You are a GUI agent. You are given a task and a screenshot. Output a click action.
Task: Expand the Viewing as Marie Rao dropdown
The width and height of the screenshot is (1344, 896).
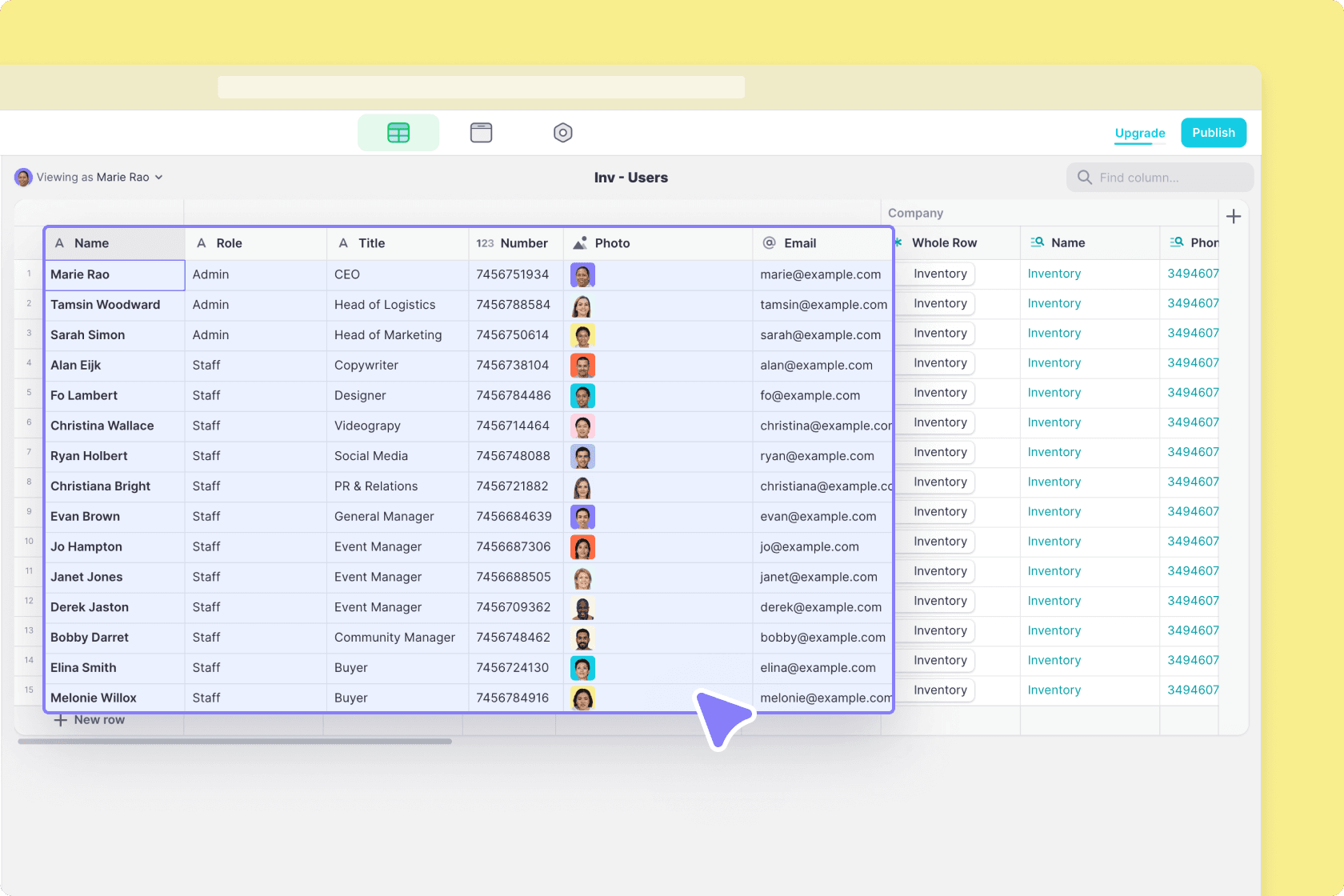[x=158, y=178]
